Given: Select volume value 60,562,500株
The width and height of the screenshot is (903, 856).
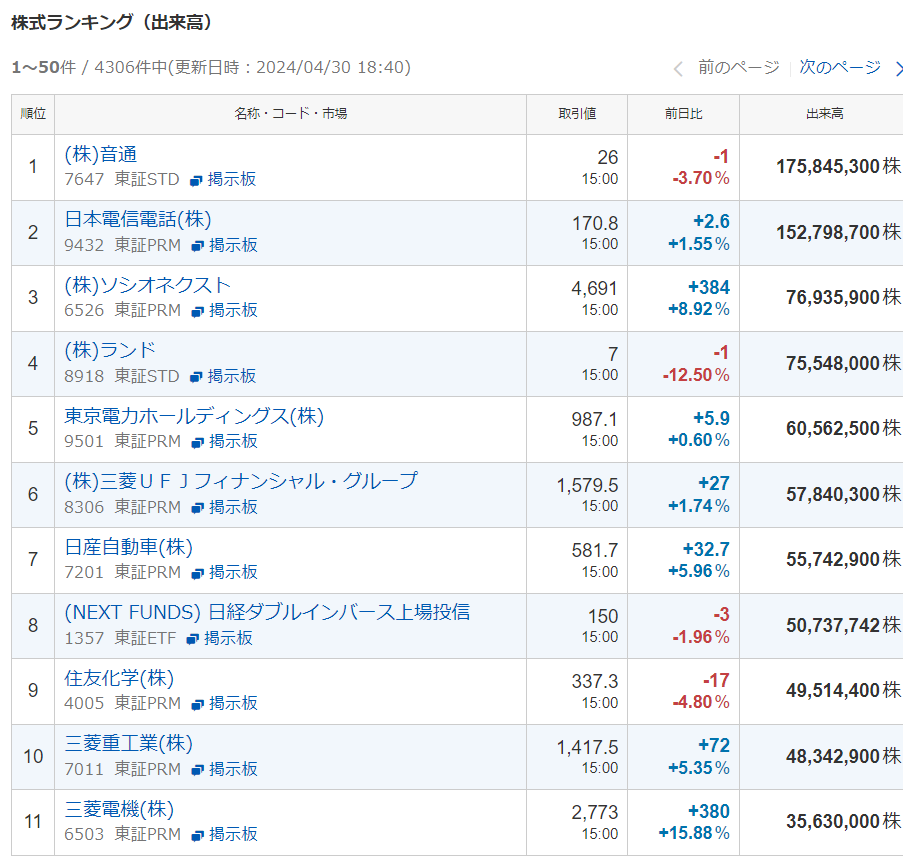Looking at the screenshot, I should tap(843, 428).
